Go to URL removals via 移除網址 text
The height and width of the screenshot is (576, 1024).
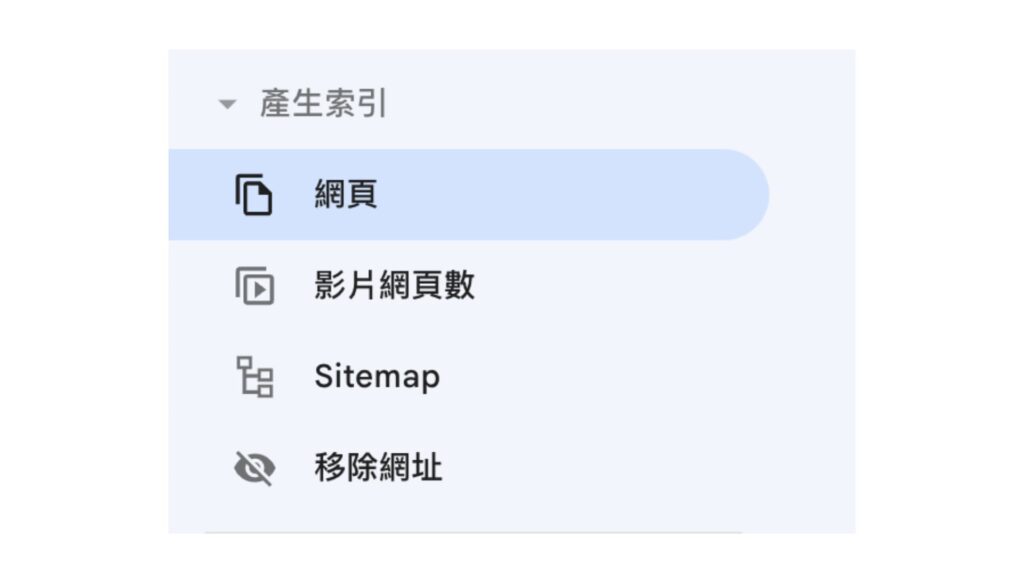(x=378, y=468)
